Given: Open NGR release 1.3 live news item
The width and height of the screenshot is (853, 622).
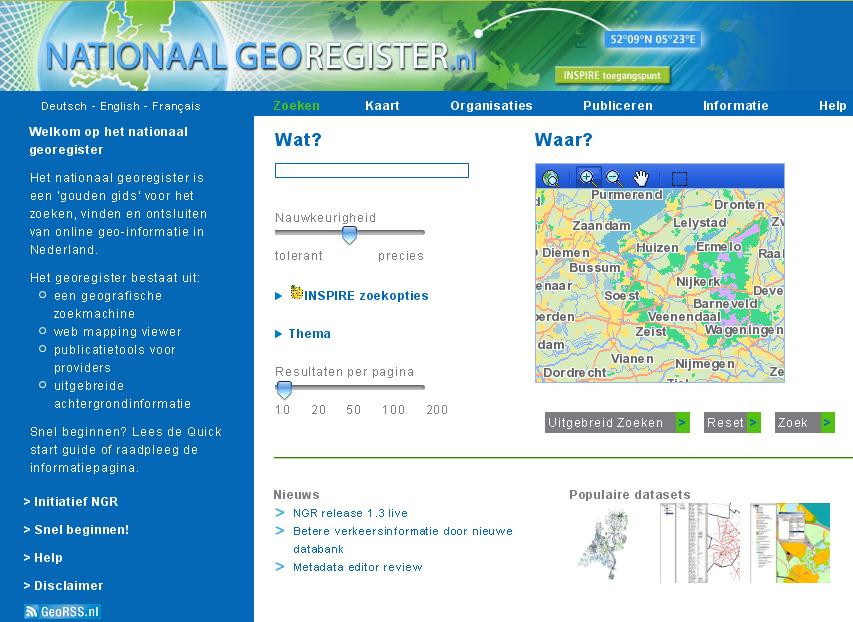Looking at the screenshot, I should (x=350, y=513).
